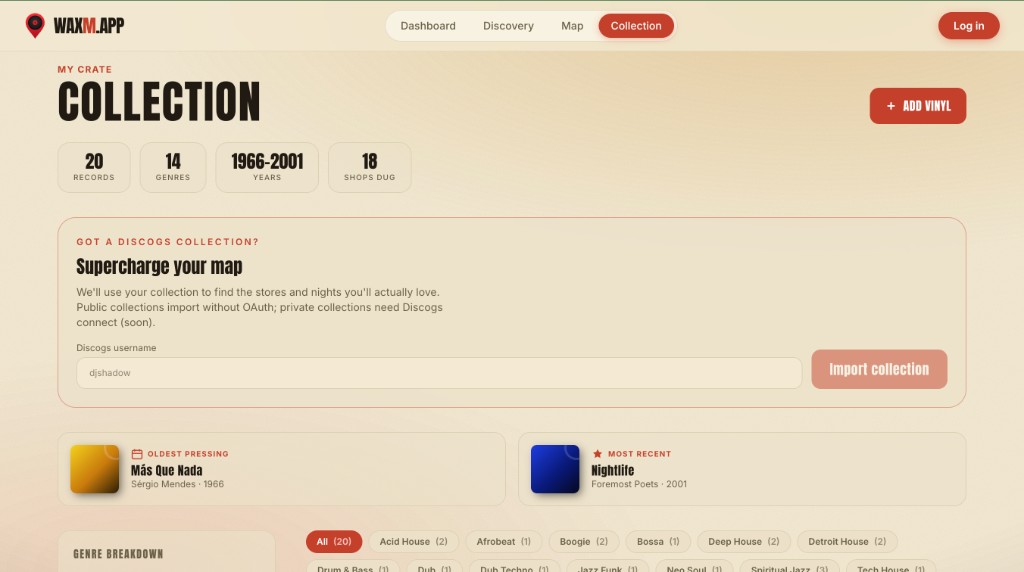Switch to the Discovery tab

(x=508, y=26)
